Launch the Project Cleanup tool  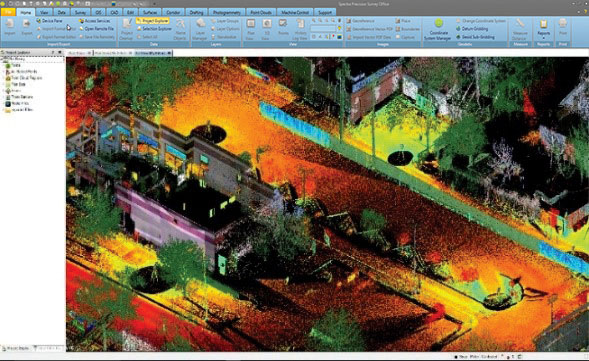pos(127,29)
